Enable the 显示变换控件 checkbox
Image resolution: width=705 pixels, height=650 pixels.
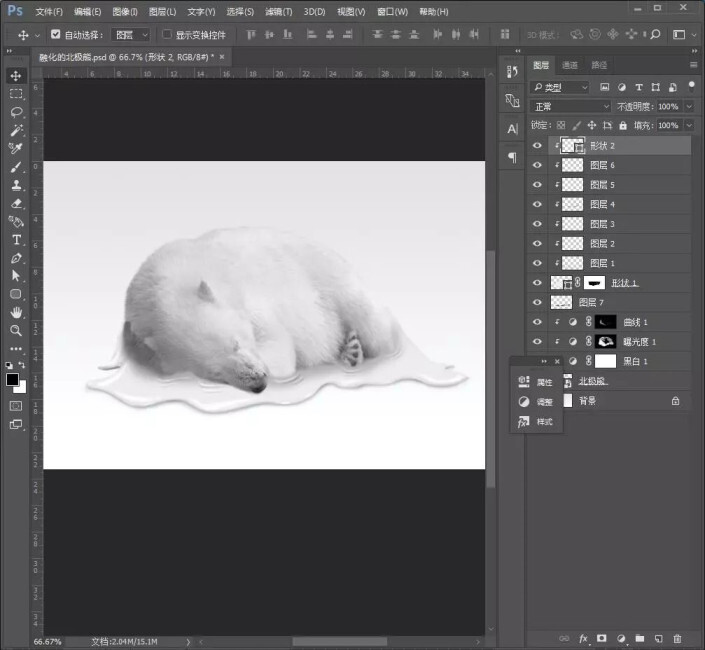[167, 34]
